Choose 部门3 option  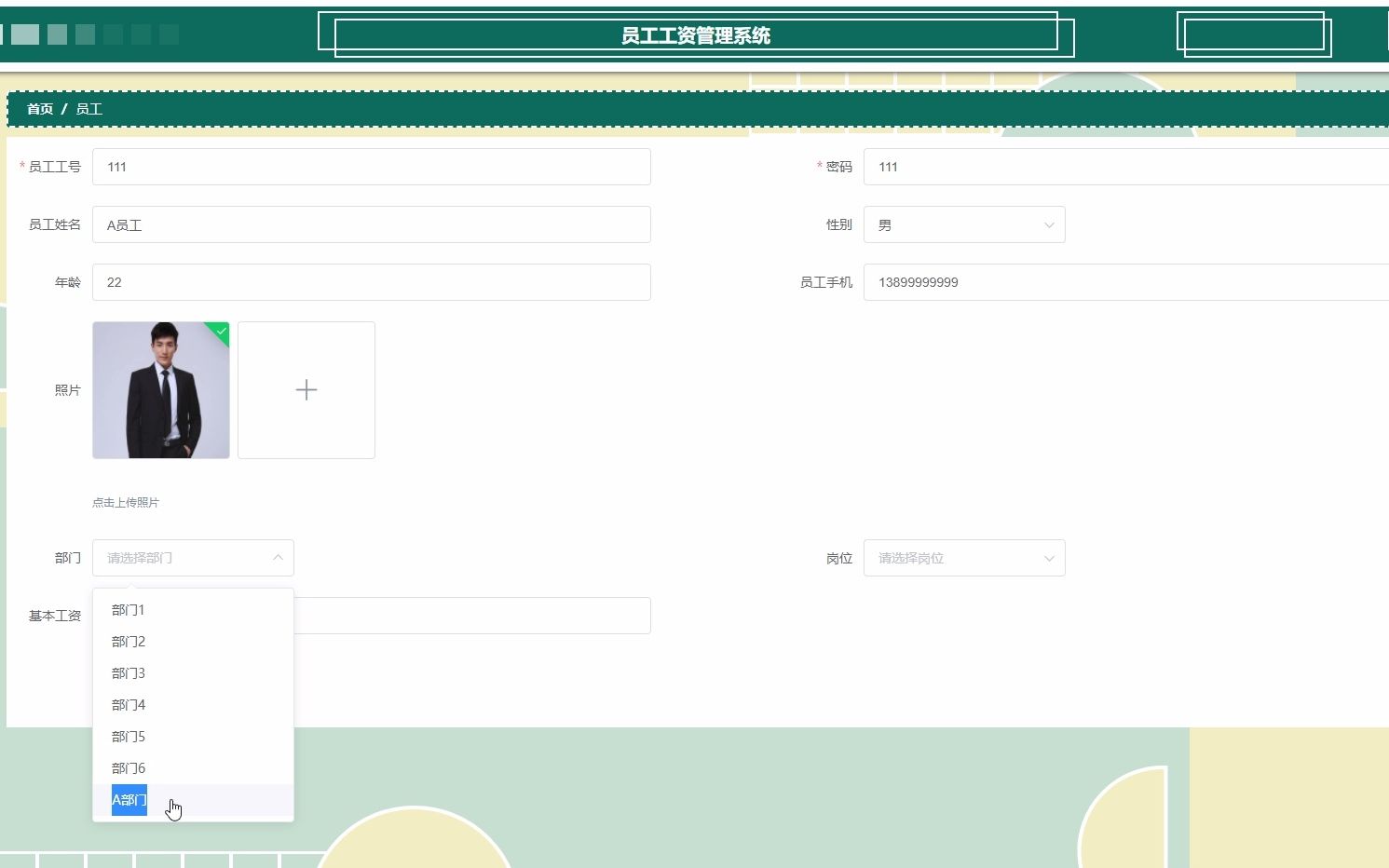(x=193, y=673)
